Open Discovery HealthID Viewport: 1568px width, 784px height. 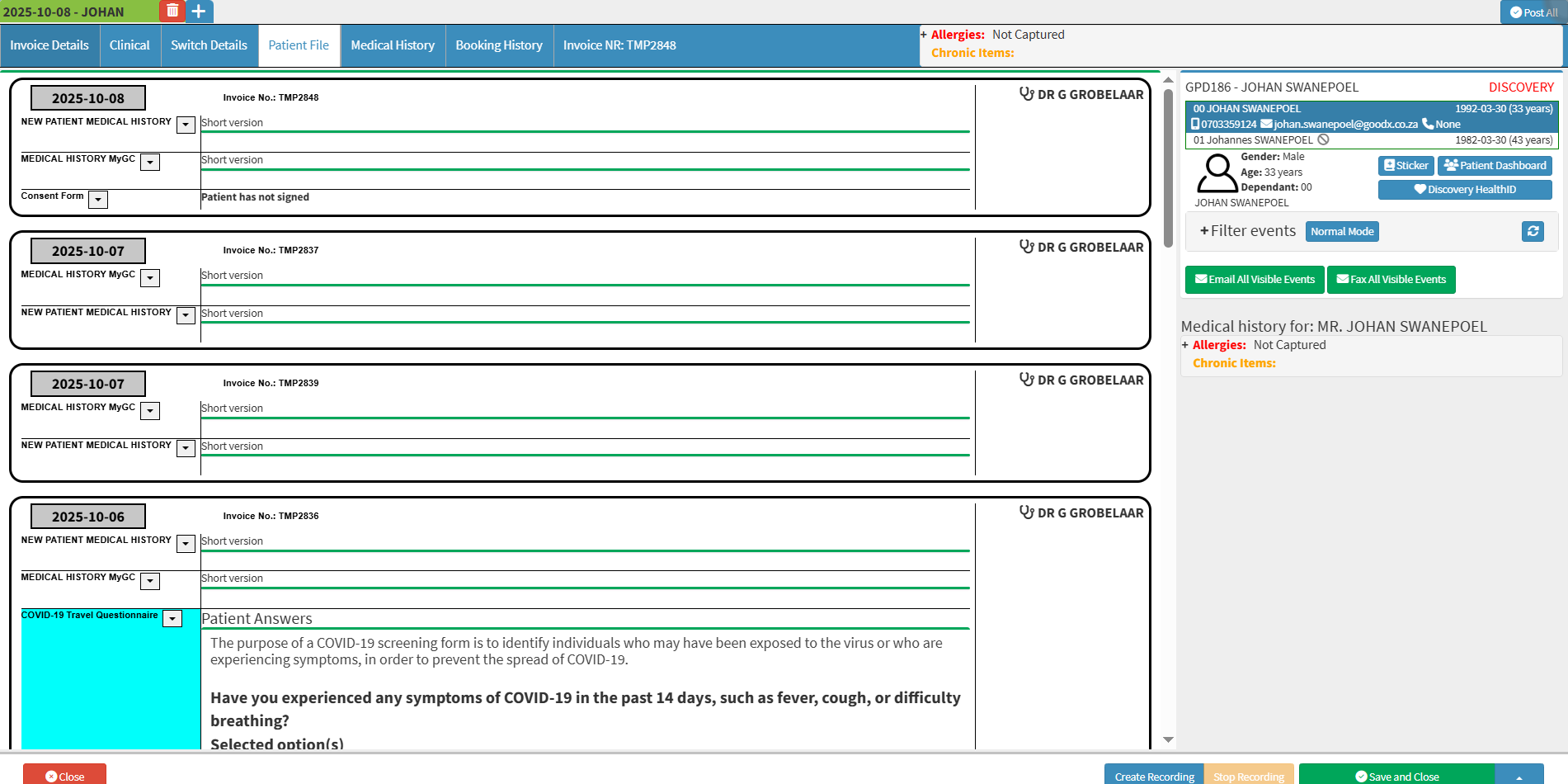(1464, 189)
